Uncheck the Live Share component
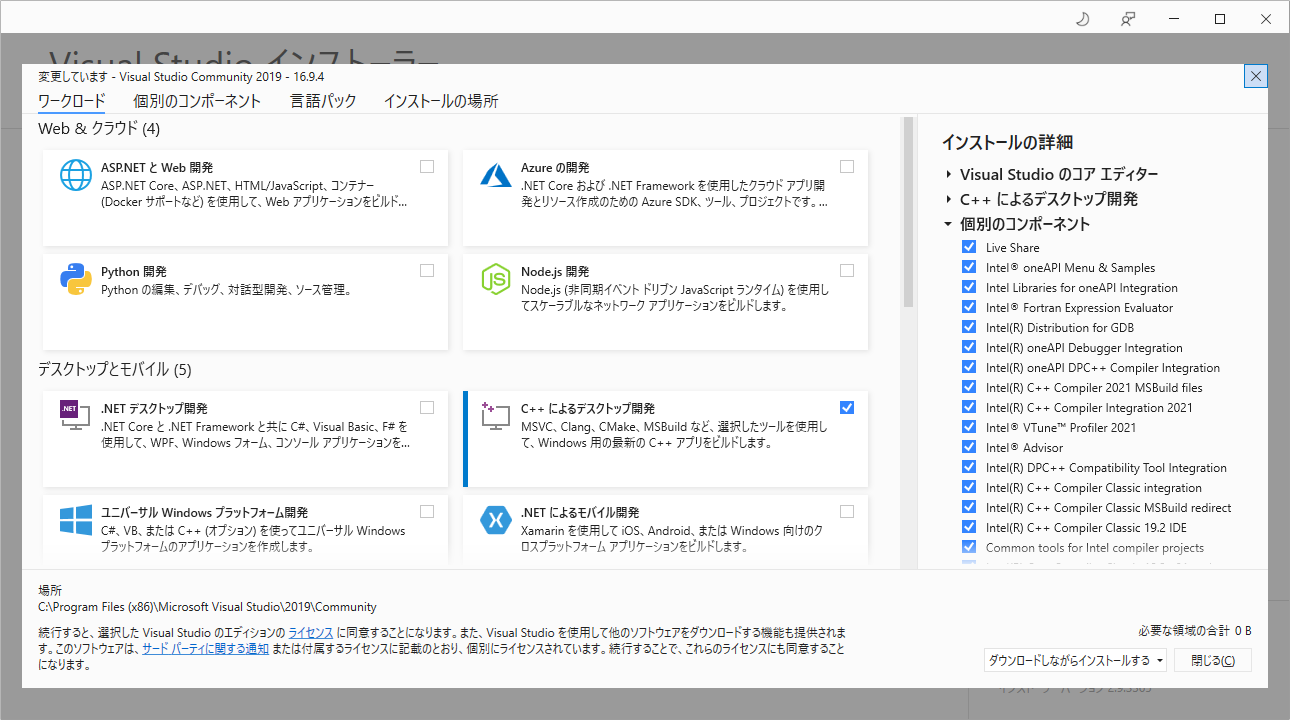The width and height of the screenshot is (1290, 720). (x=968, y=247)
